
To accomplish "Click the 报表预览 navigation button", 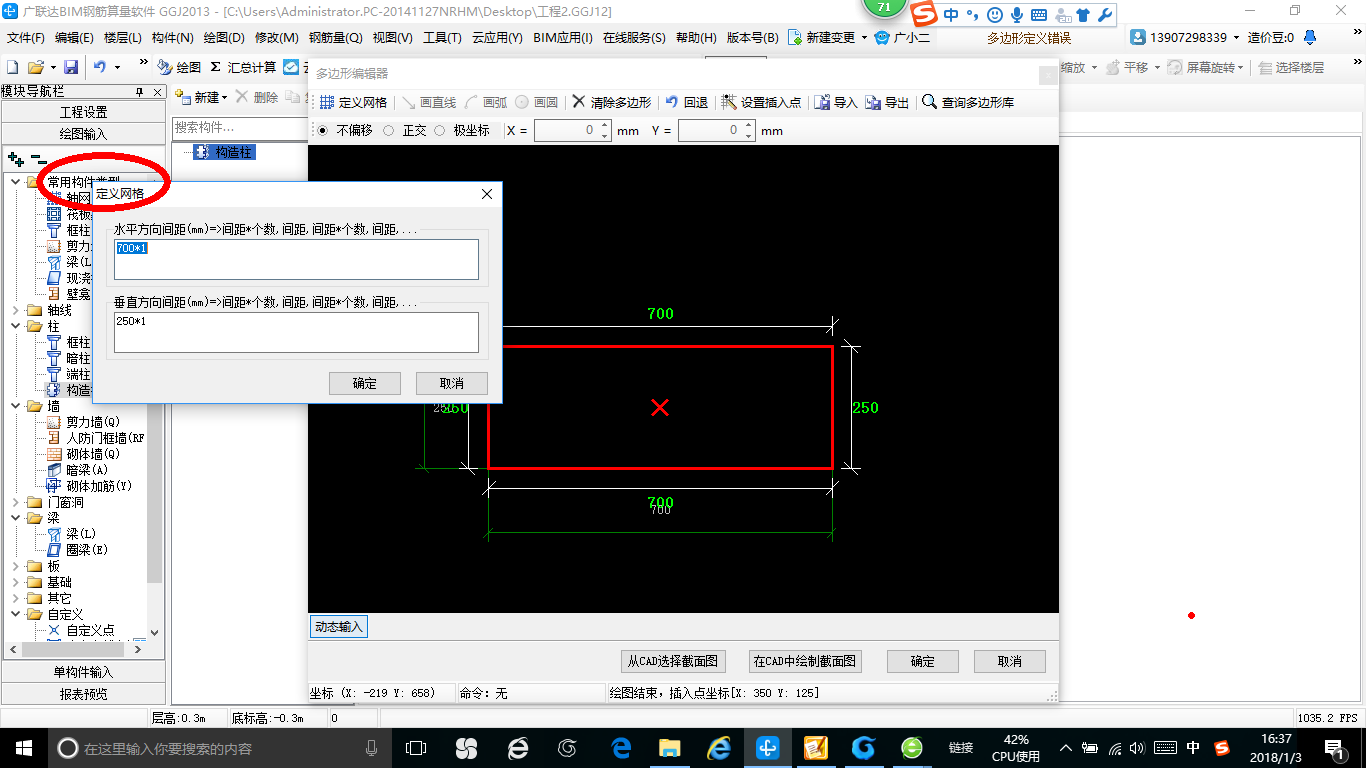I will [84, 693].
